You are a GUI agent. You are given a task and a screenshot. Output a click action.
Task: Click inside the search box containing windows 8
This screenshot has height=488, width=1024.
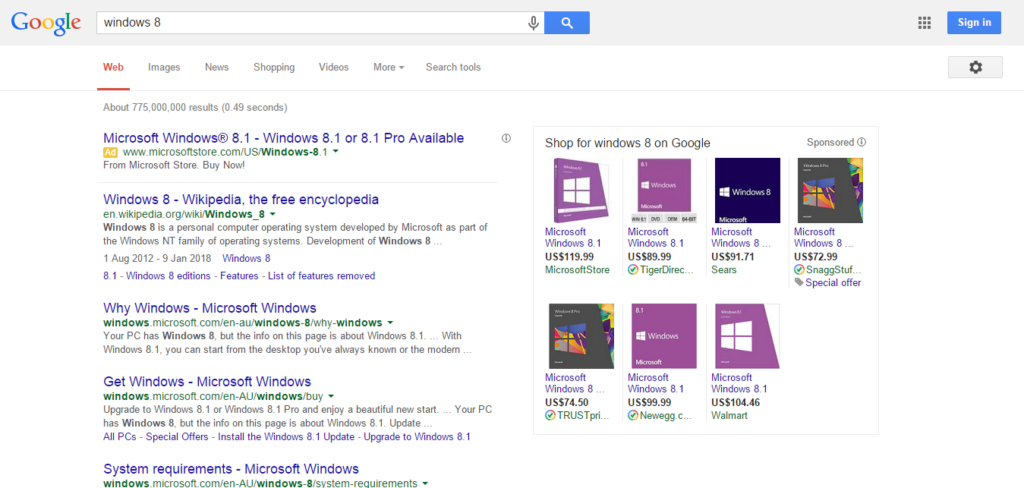[310, 23]
